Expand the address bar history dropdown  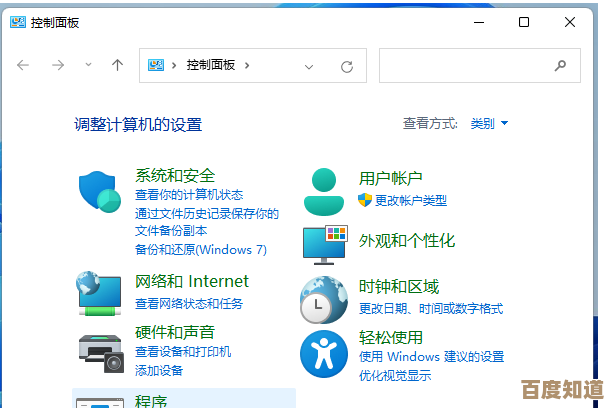tap(309, 66)
